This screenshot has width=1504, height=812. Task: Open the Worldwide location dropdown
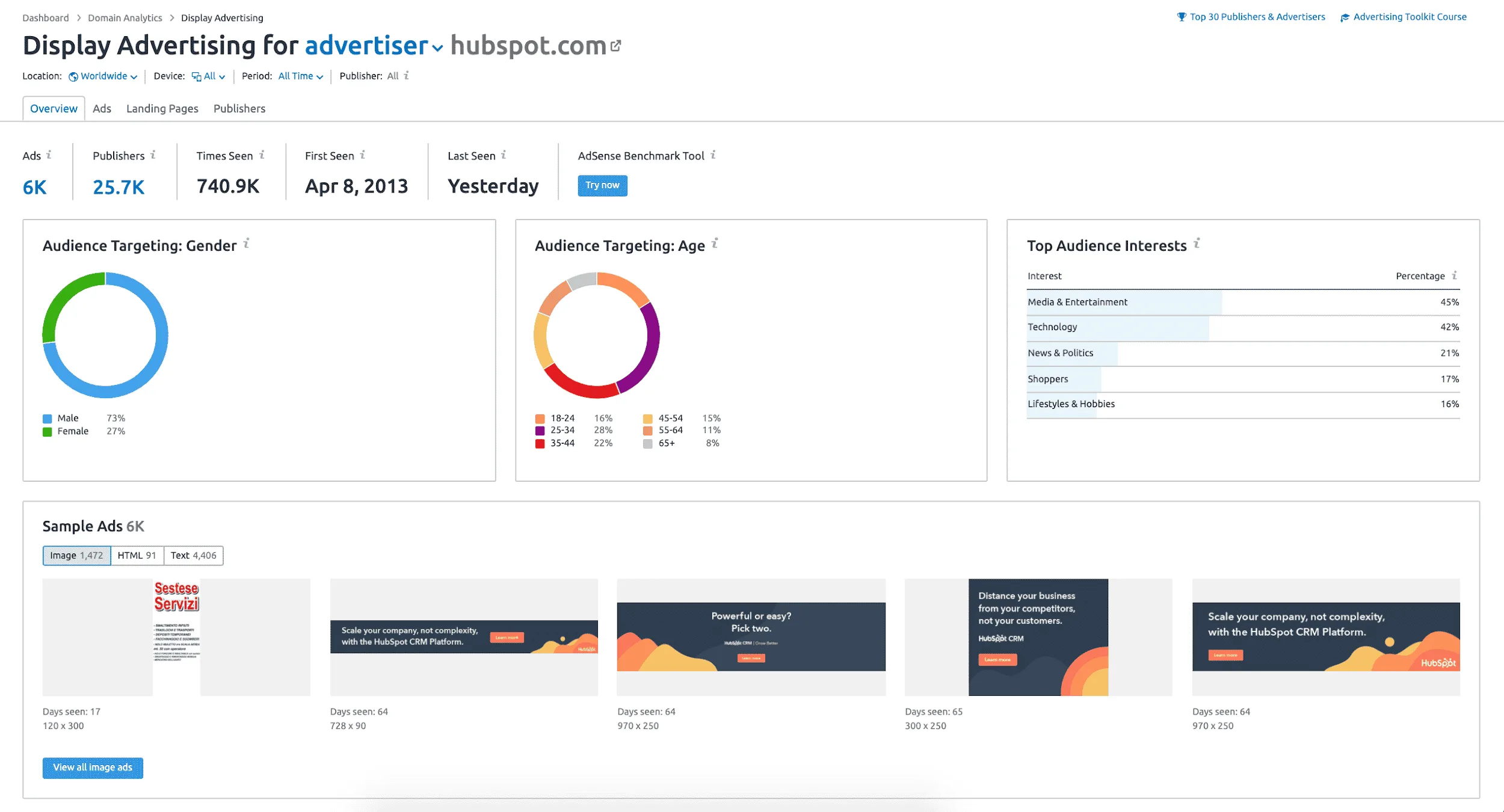click(103, 76)
